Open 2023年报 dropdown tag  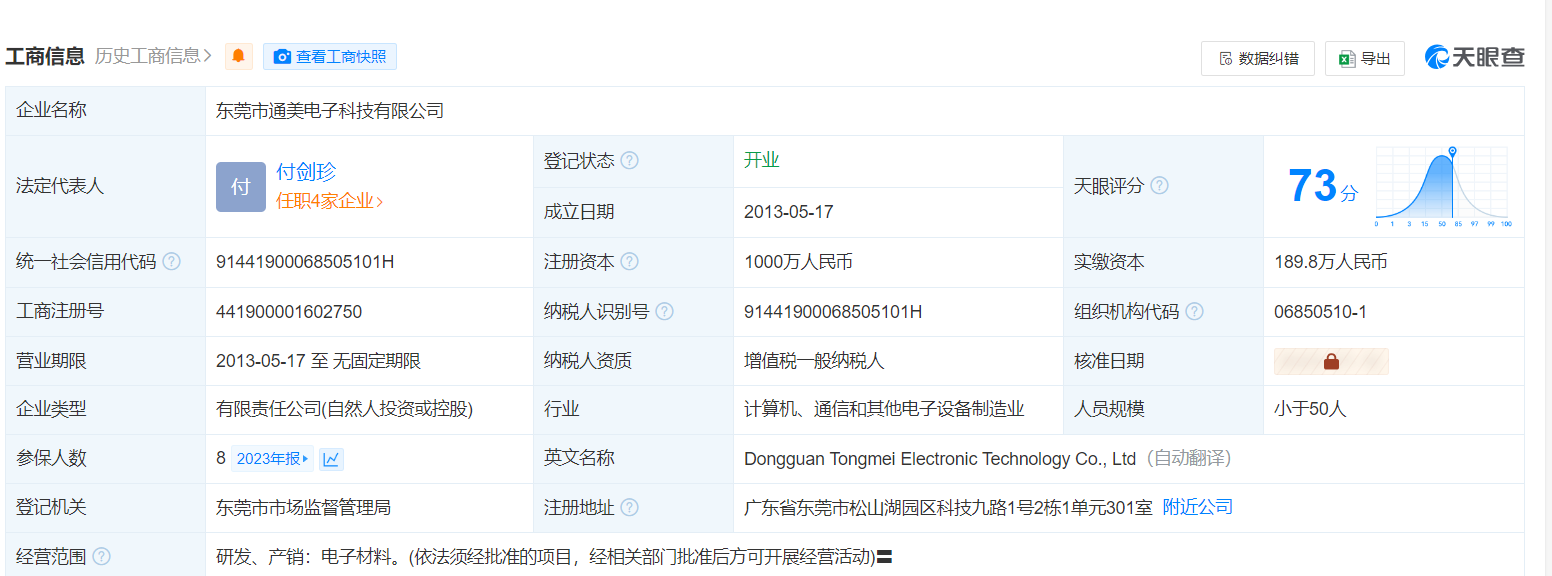pyautogui.click(x=273, y=459)
